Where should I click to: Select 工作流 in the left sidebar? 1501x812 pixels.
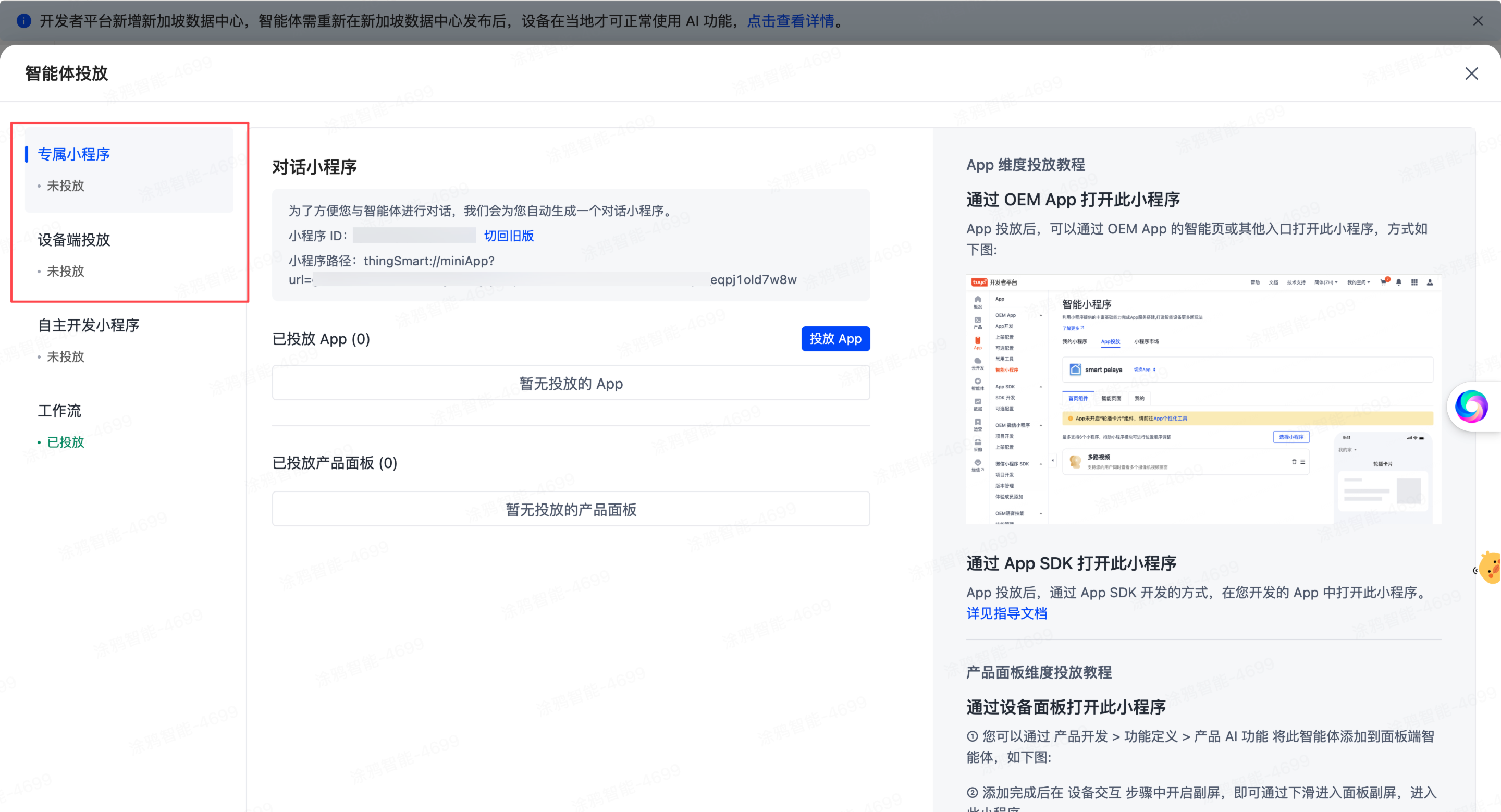[x=59, y=411]
